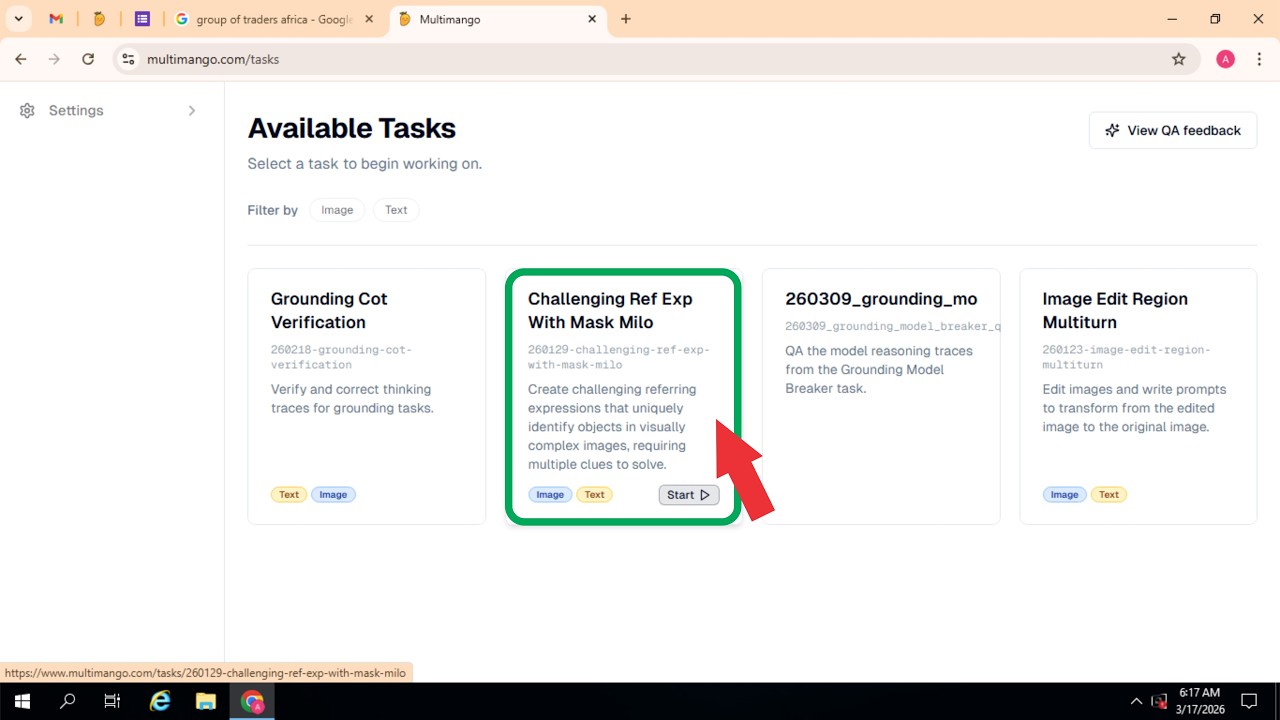Open the Image Edit Region Multiturn card

1138,396
